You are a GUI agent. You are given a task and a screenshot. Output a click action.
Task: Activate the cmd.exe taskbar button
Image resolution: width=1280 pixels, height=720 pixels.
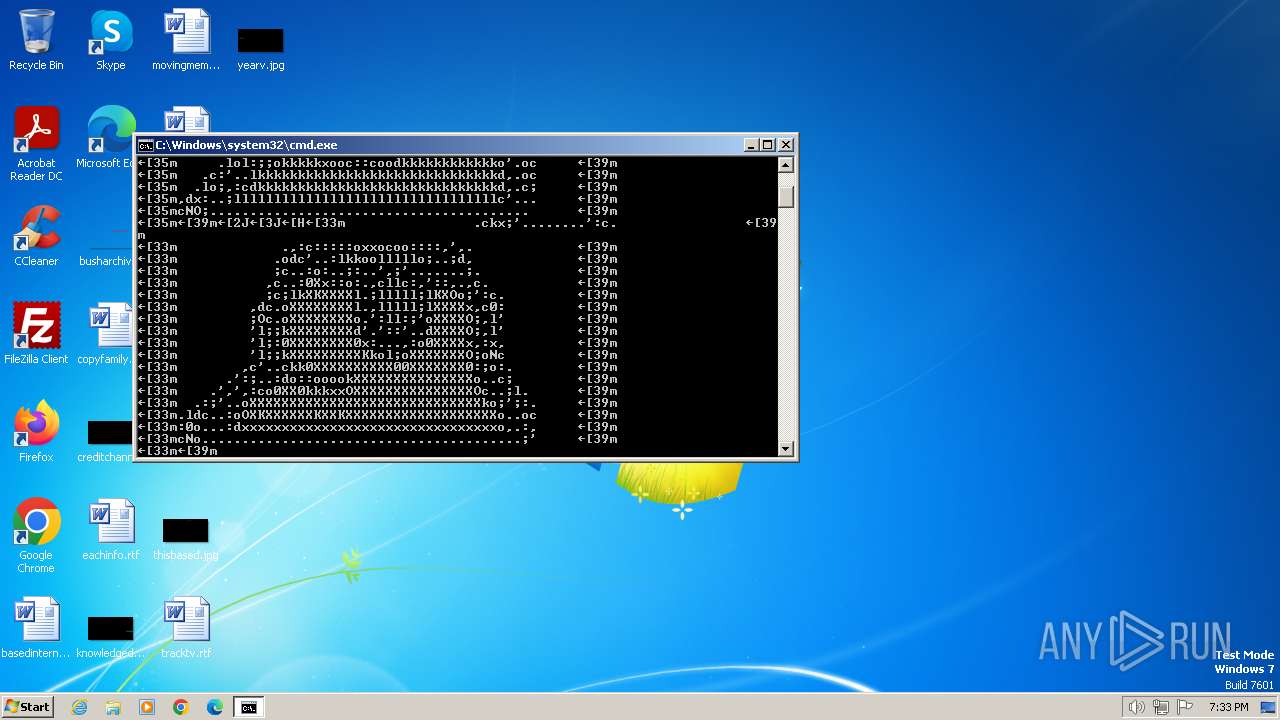(248, 707)
